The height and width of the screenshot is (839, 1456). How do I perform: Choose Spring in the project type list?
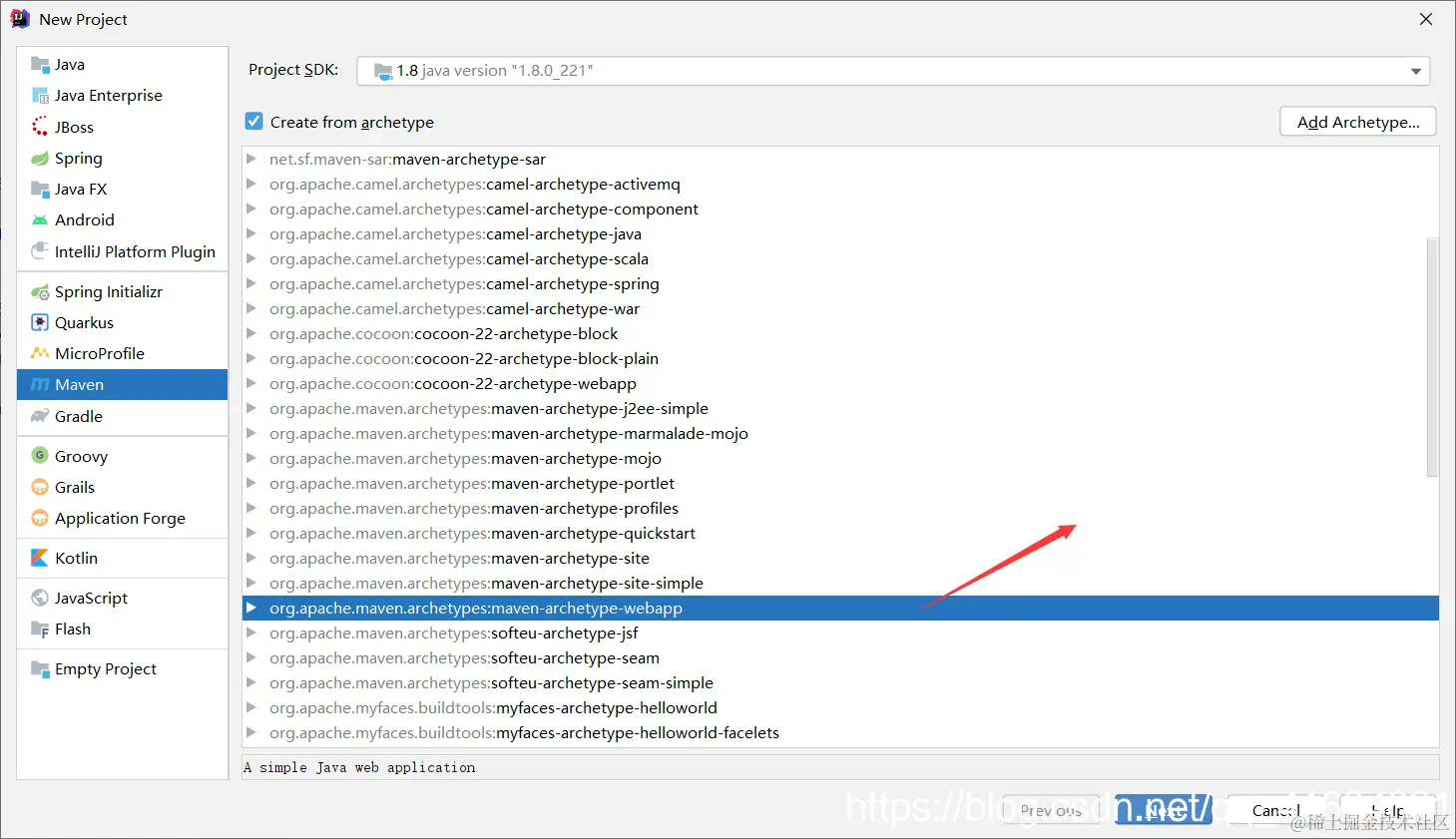(123, 158)
